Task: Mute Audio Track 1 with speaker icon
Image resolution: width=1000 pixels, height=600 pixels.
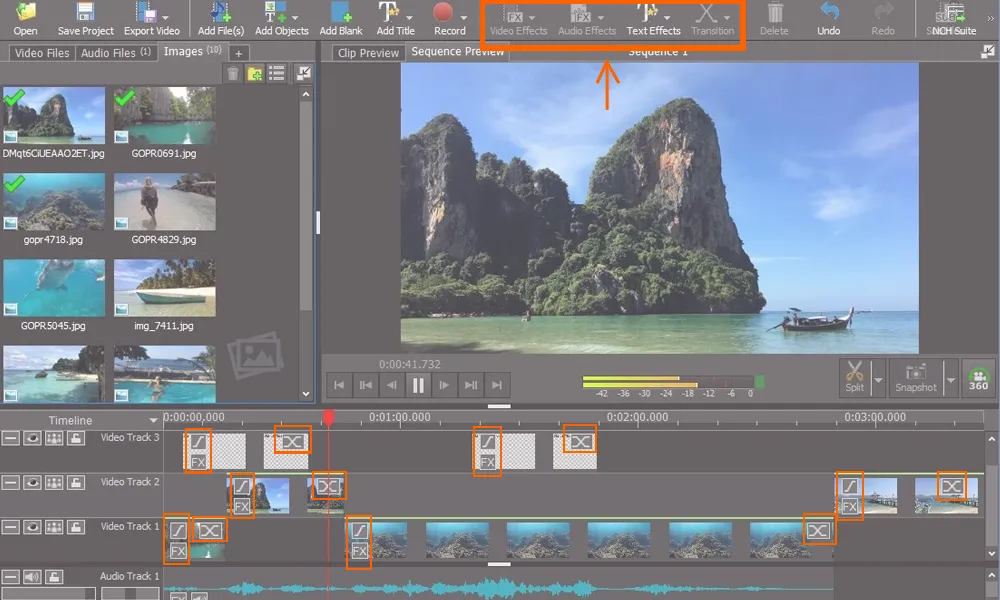Action: (33, 577)
